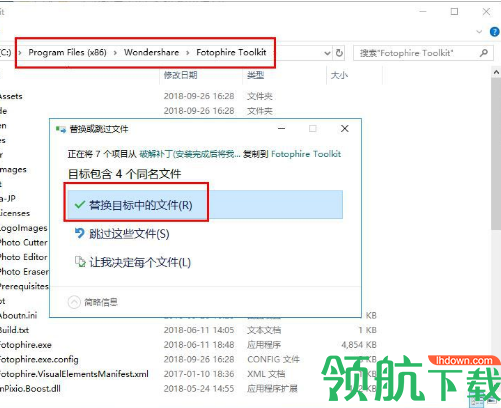This screenshot has width=501, height=408.
Task: Open Fotophire Toolkit destination link in dialog
Action: point(306,154)
